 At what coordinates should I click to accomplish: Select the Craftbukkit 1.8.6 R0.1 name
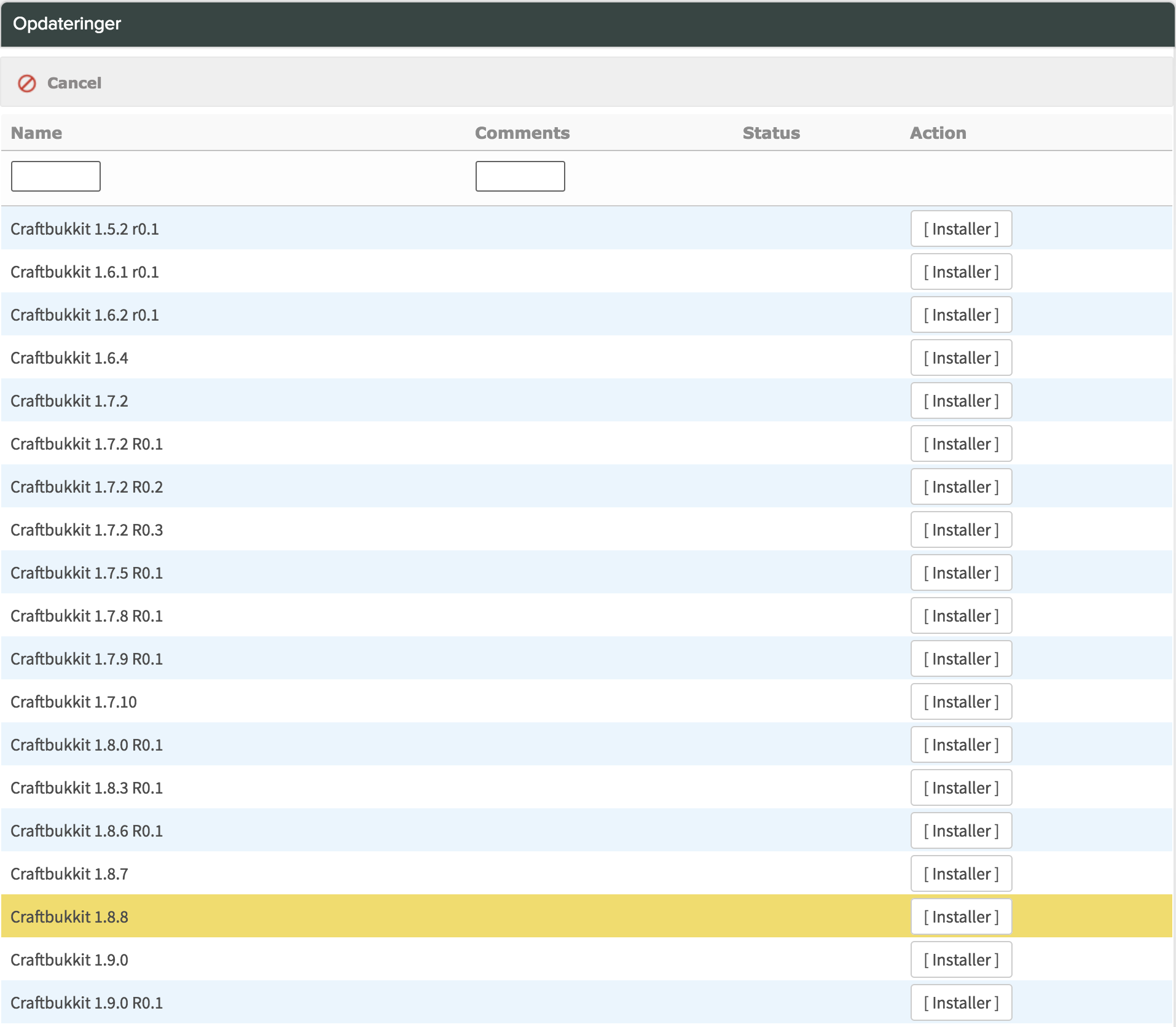(87, 830)
